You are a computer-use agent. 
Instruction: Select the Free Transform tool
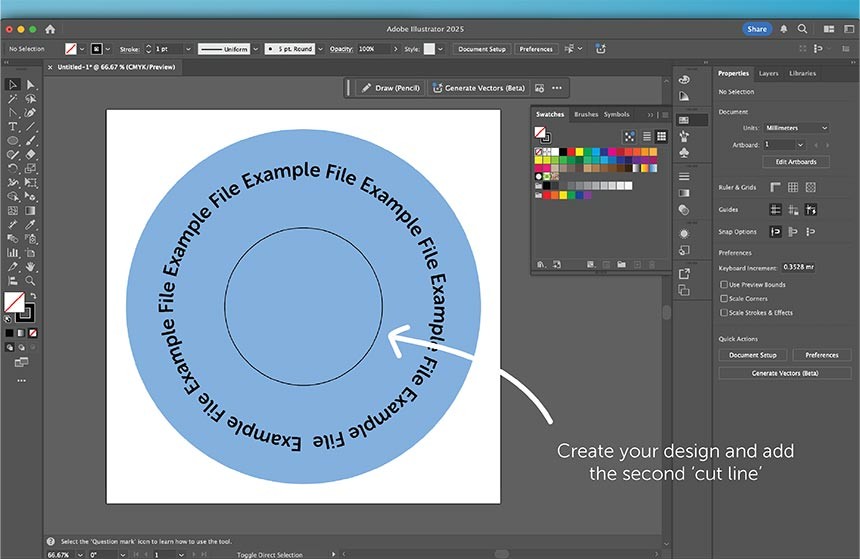click(x=30, y=183)
